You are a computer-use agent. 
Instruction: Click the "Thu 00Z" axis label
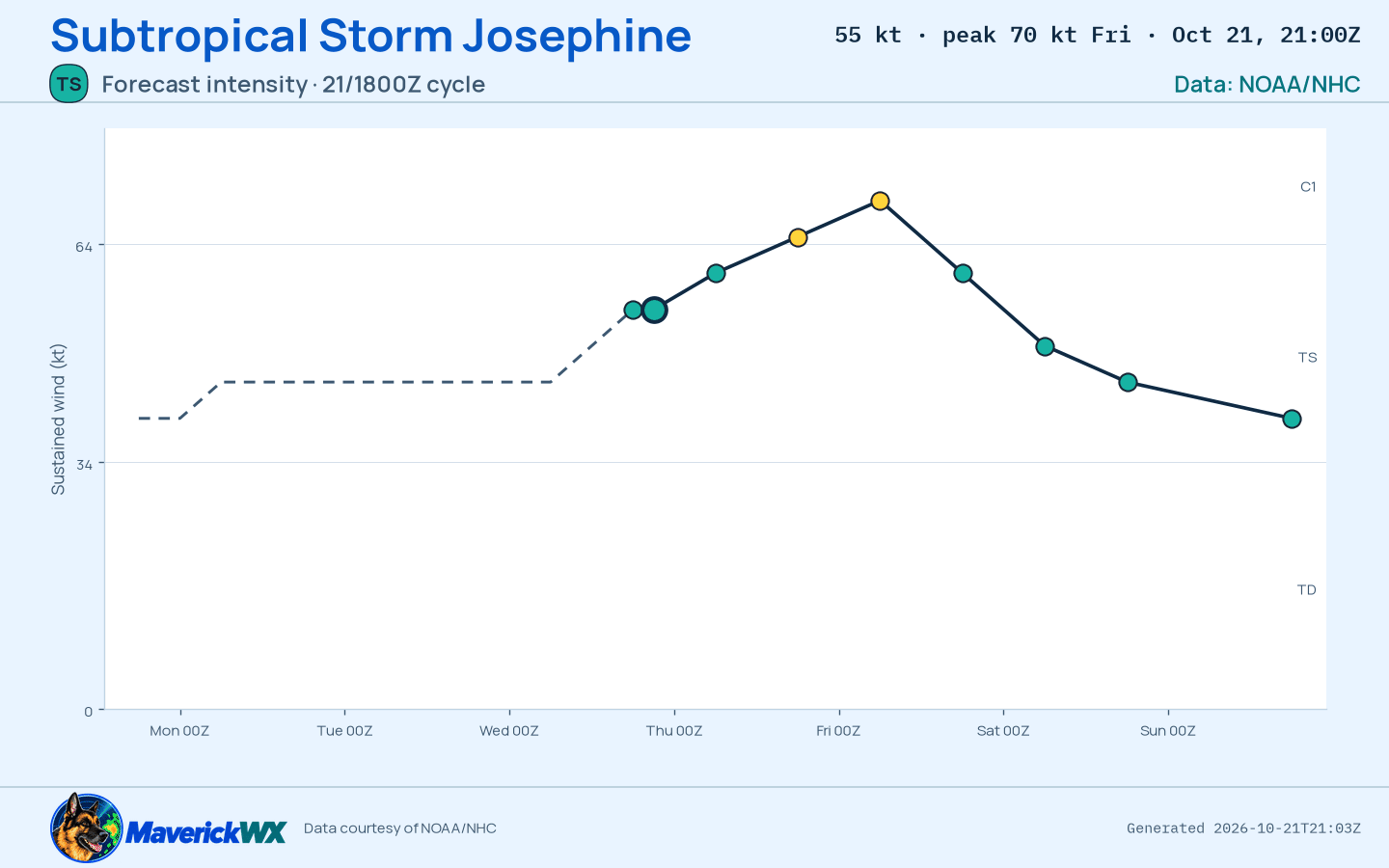[x=674, y=731]
